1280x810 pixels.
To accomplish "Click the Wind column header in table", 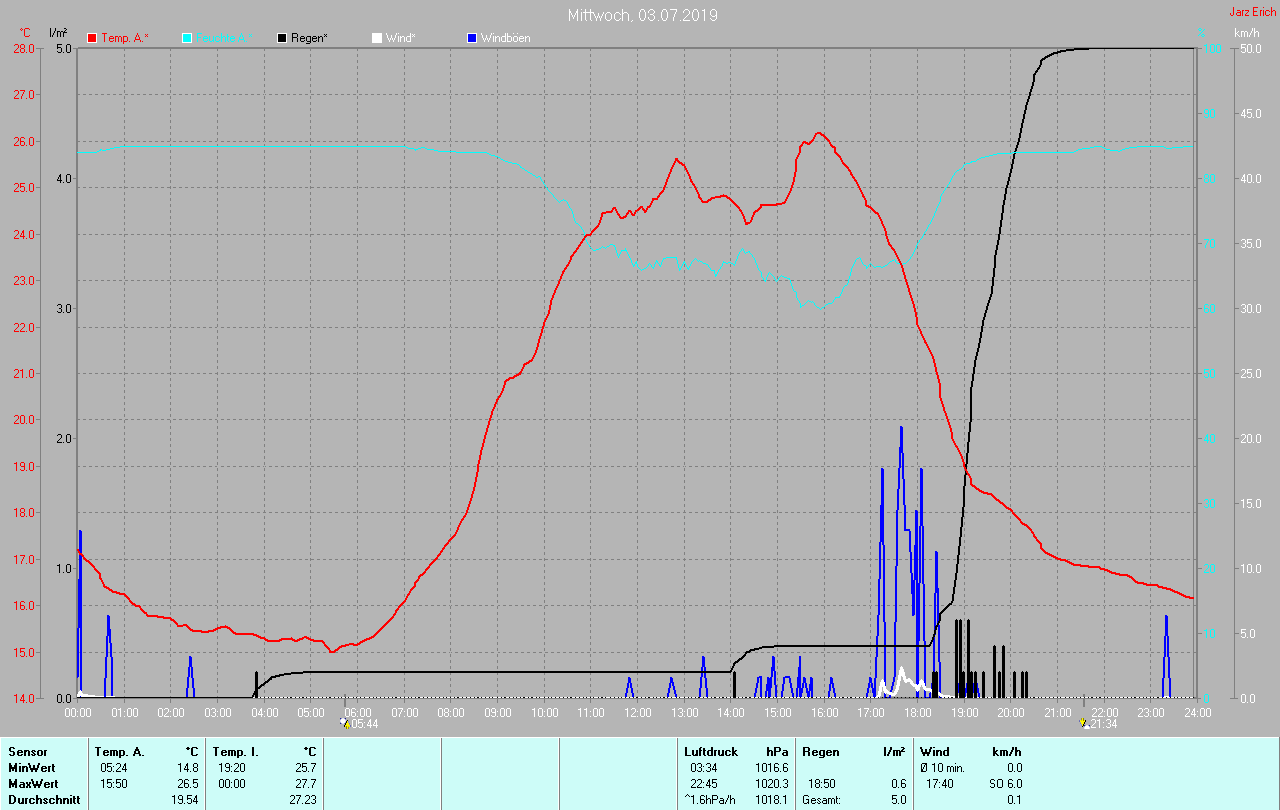I will pyautogui.click(x=934, y=751).
